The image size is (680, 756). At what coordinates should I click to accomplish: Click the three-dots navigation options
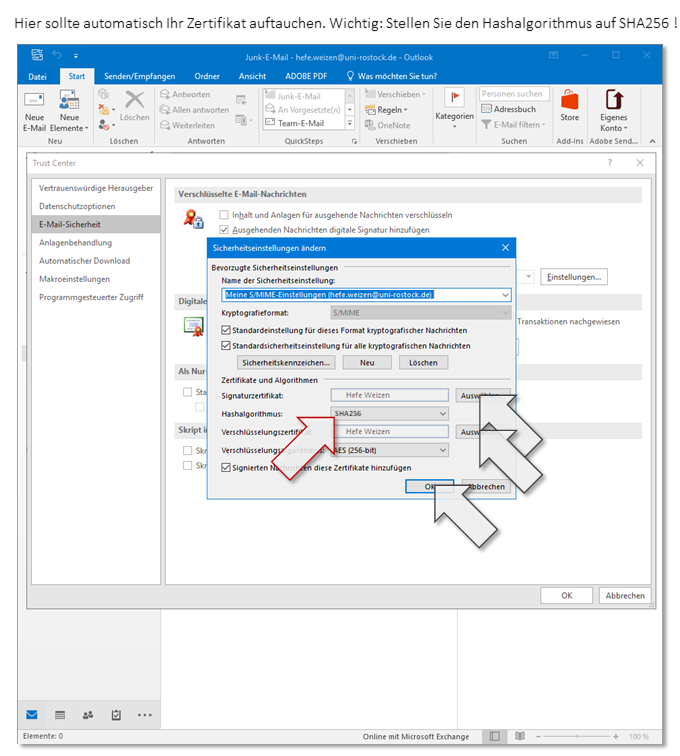tap(144, 715)
